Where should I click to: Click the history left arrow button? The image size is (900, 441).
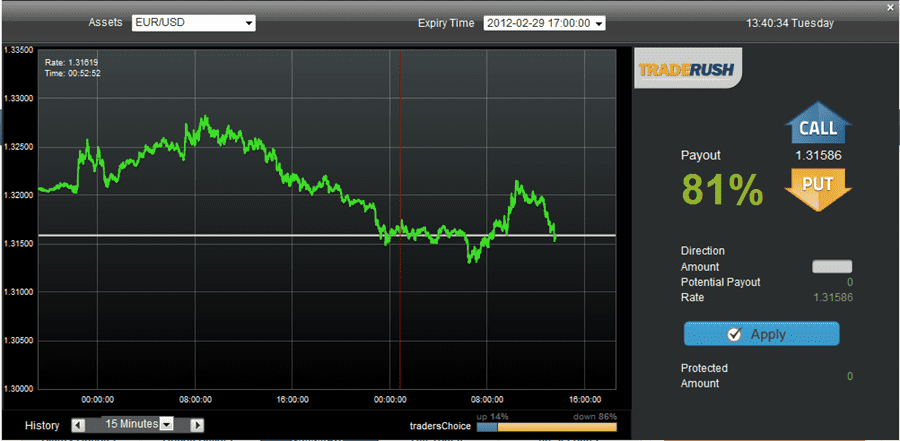pos(79,425)
